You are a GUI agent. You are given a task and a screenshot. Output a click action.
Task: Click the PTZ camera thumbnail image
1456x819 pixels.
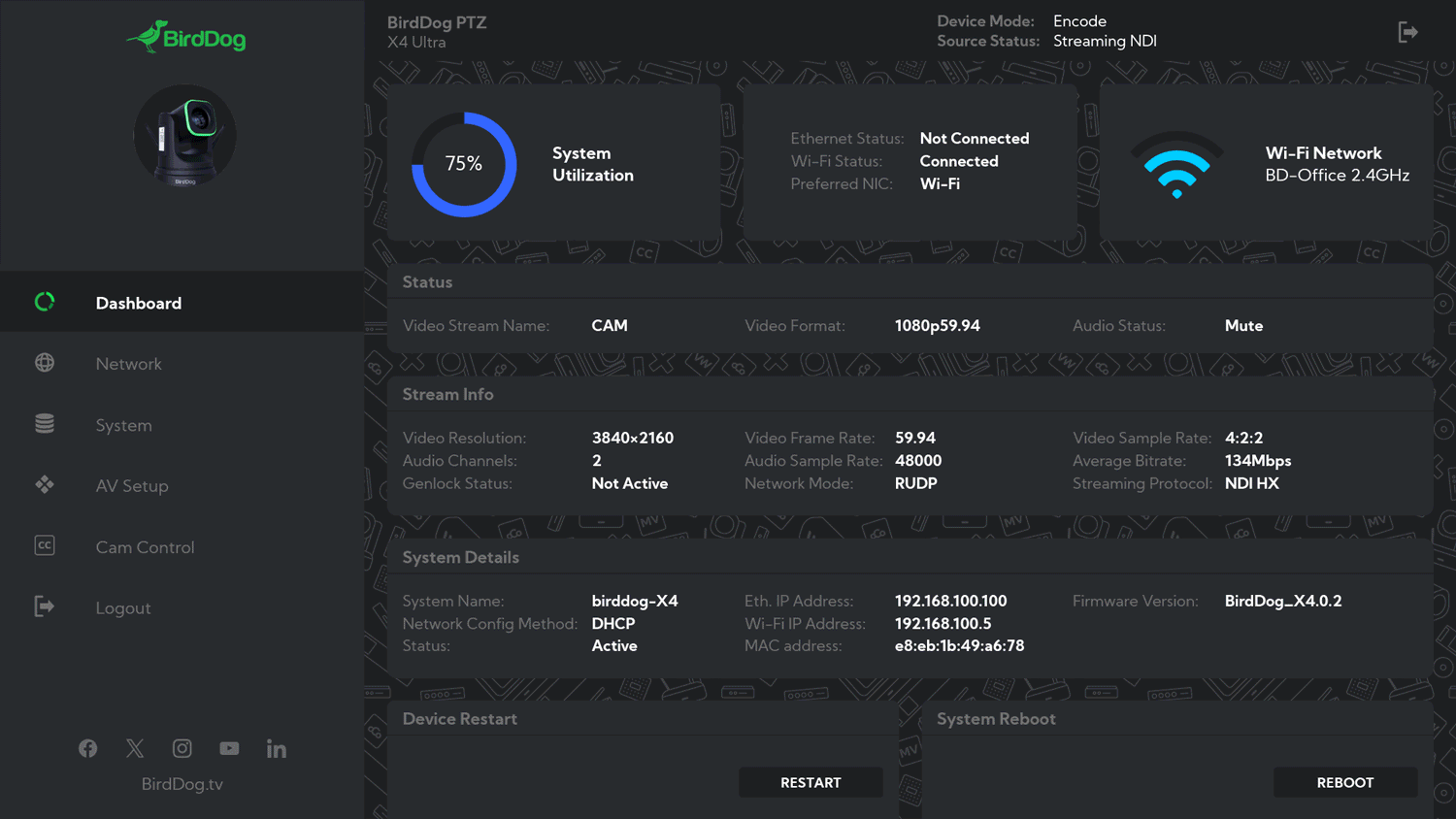tap(184, 135)
